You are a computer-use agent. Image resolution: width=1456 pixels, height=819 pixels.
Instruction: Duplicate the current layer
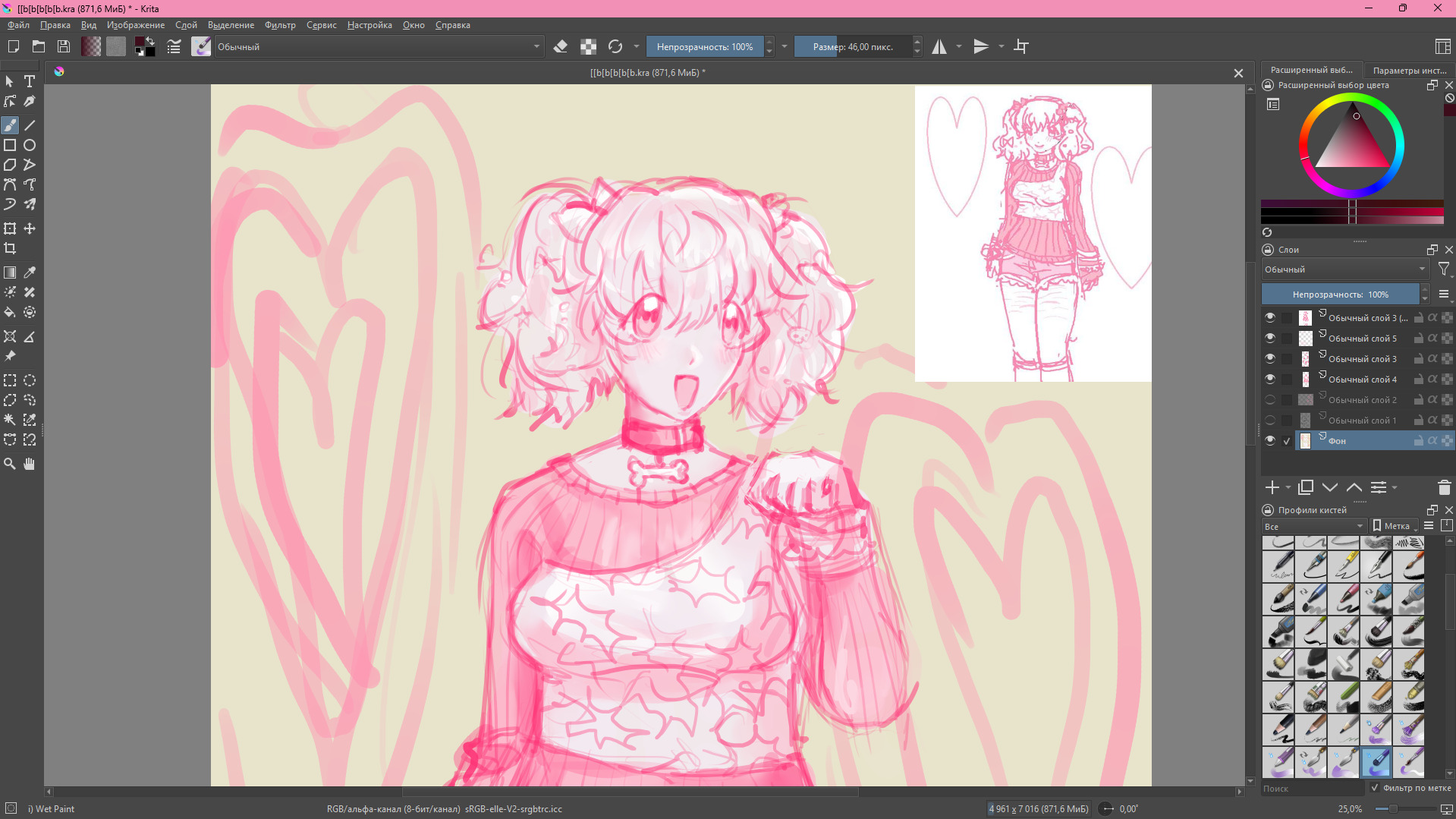click(x=1306, y=487)
